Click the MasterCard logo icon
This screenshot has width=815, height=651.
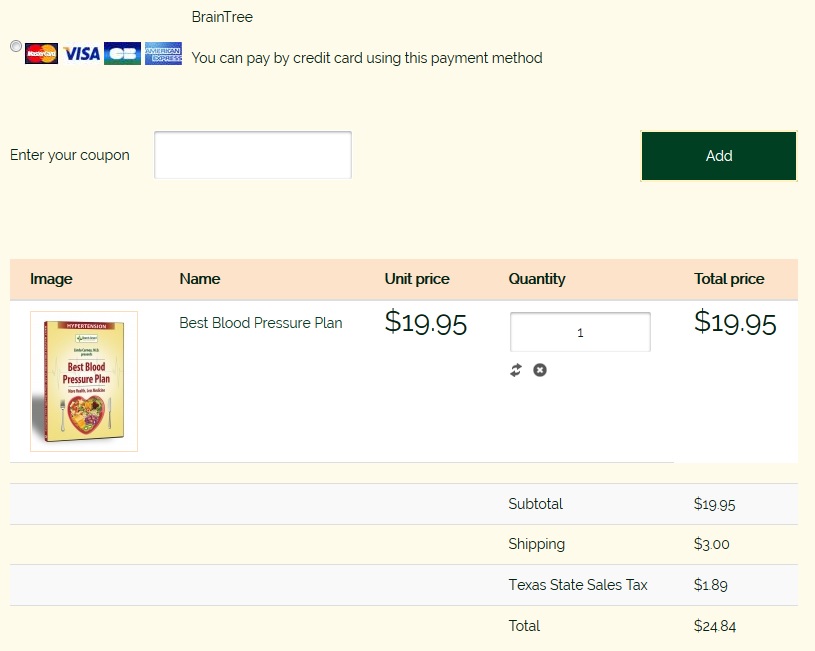(42, 54)
